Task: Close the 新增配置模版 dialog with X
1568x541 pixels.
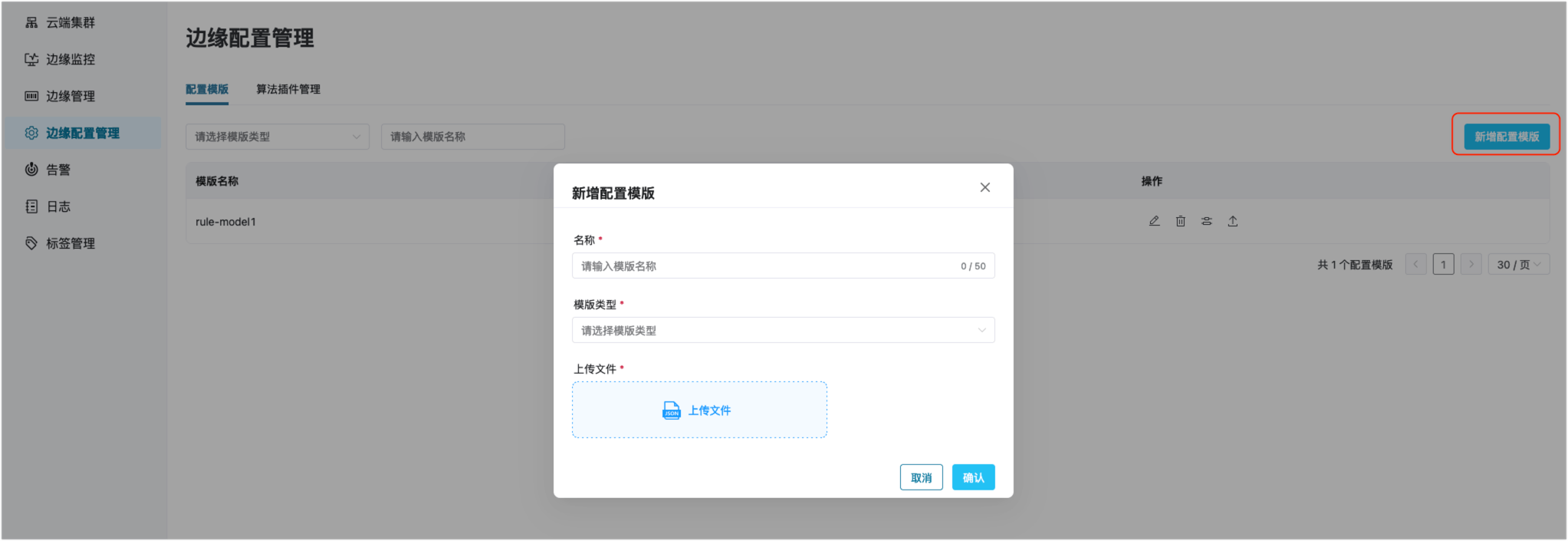Action: point(985,187)
